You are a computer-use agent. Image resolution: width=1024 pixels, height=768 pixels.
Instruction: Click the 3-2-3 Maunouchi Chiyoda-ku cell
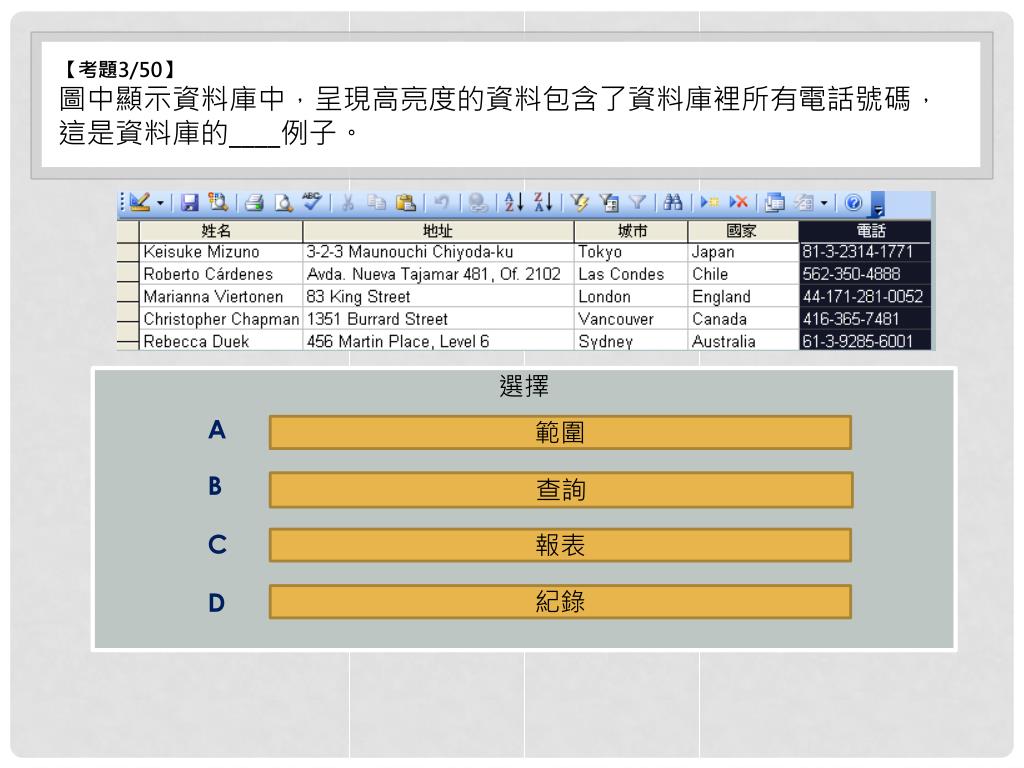pyautogui.click(x=438, y=252)
